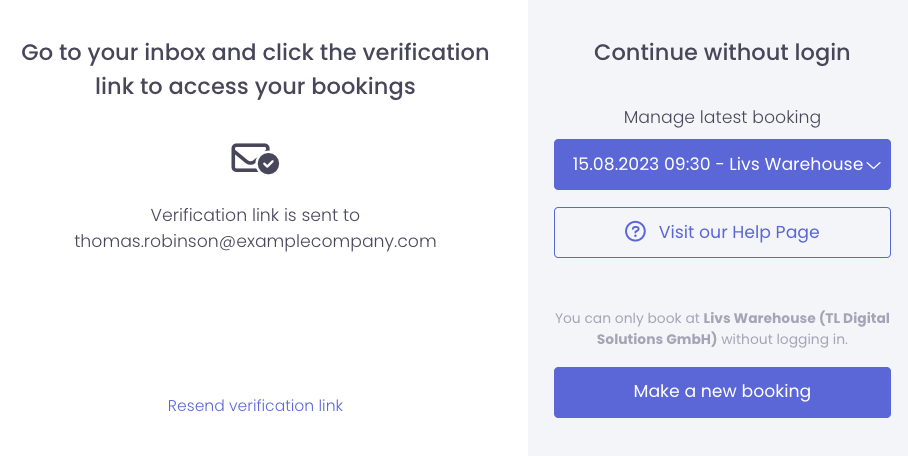The width and height of the screenshot is (908, 456).
Task: Click the chevron arrow on booking selector
Action: (x=873, y=165)
